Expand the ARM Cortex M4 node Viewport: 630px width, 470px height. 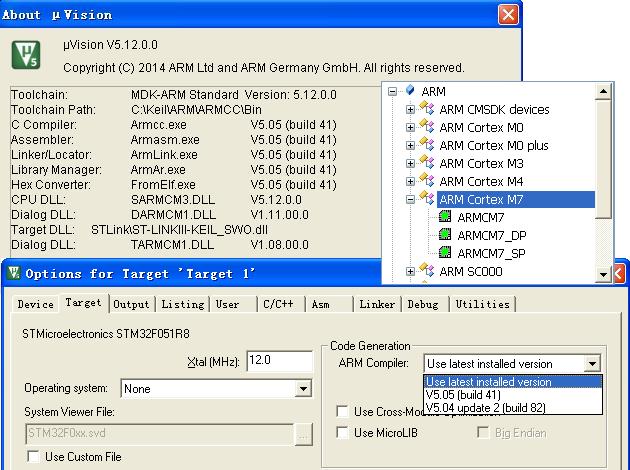[x=410, y=182]
